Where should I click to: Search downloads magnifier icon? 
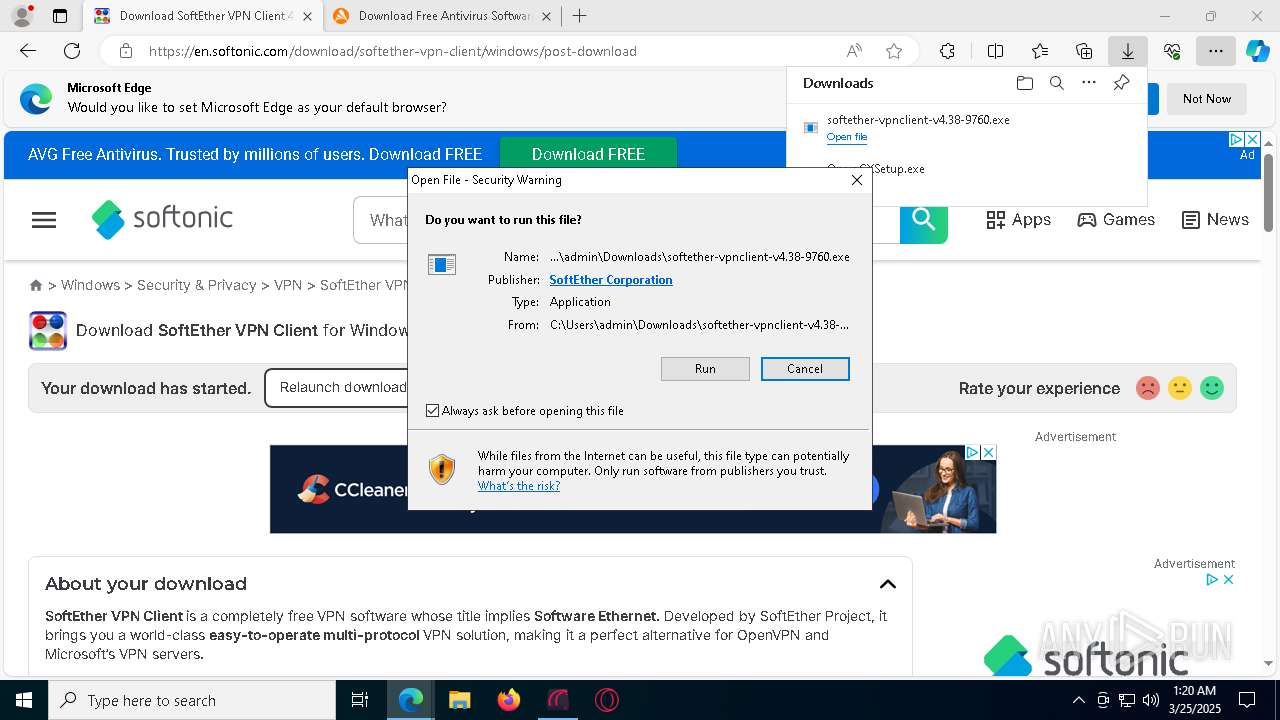pos(1056,83)
